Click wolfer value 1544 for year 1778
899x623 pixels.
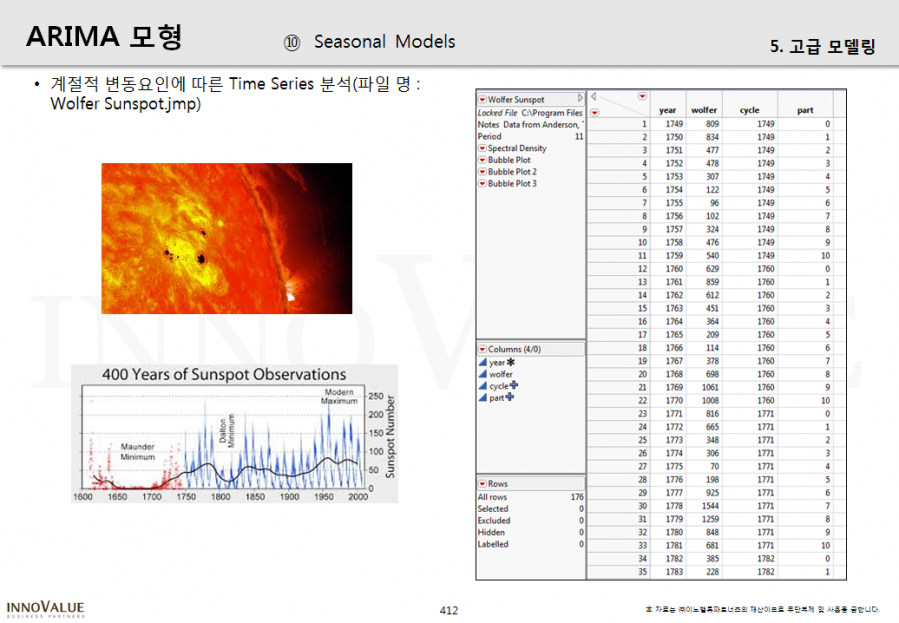pos(710,506)
